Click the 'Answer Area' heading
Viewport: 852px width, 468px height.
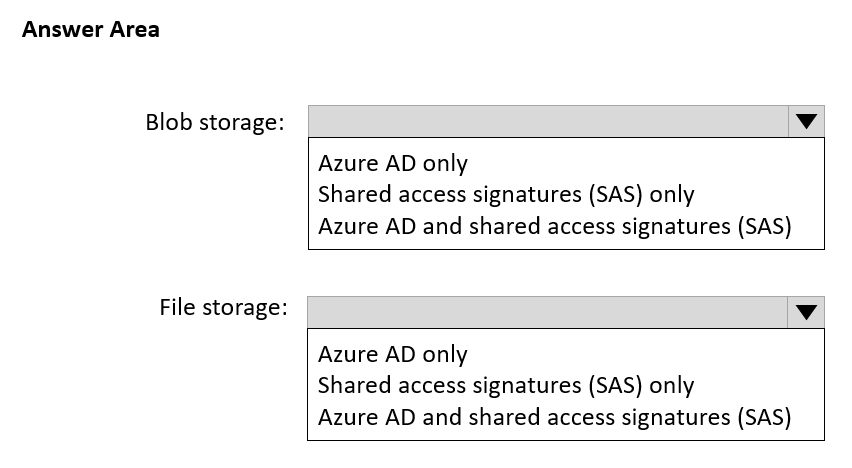click(90, 30)
